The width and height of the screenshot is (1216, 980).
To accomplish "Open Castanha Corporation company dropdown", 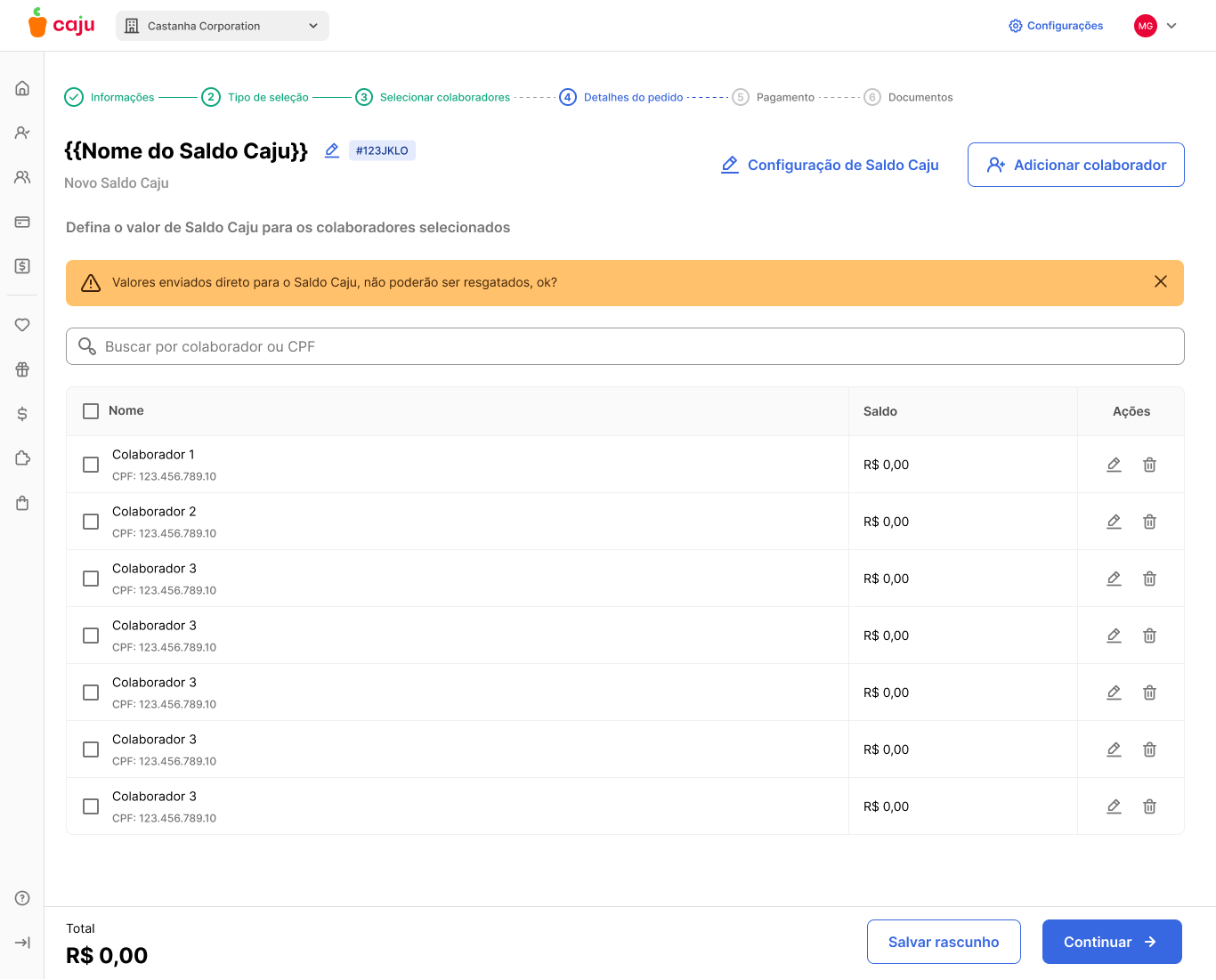I will pyautogui.click(x=223, y=26).
